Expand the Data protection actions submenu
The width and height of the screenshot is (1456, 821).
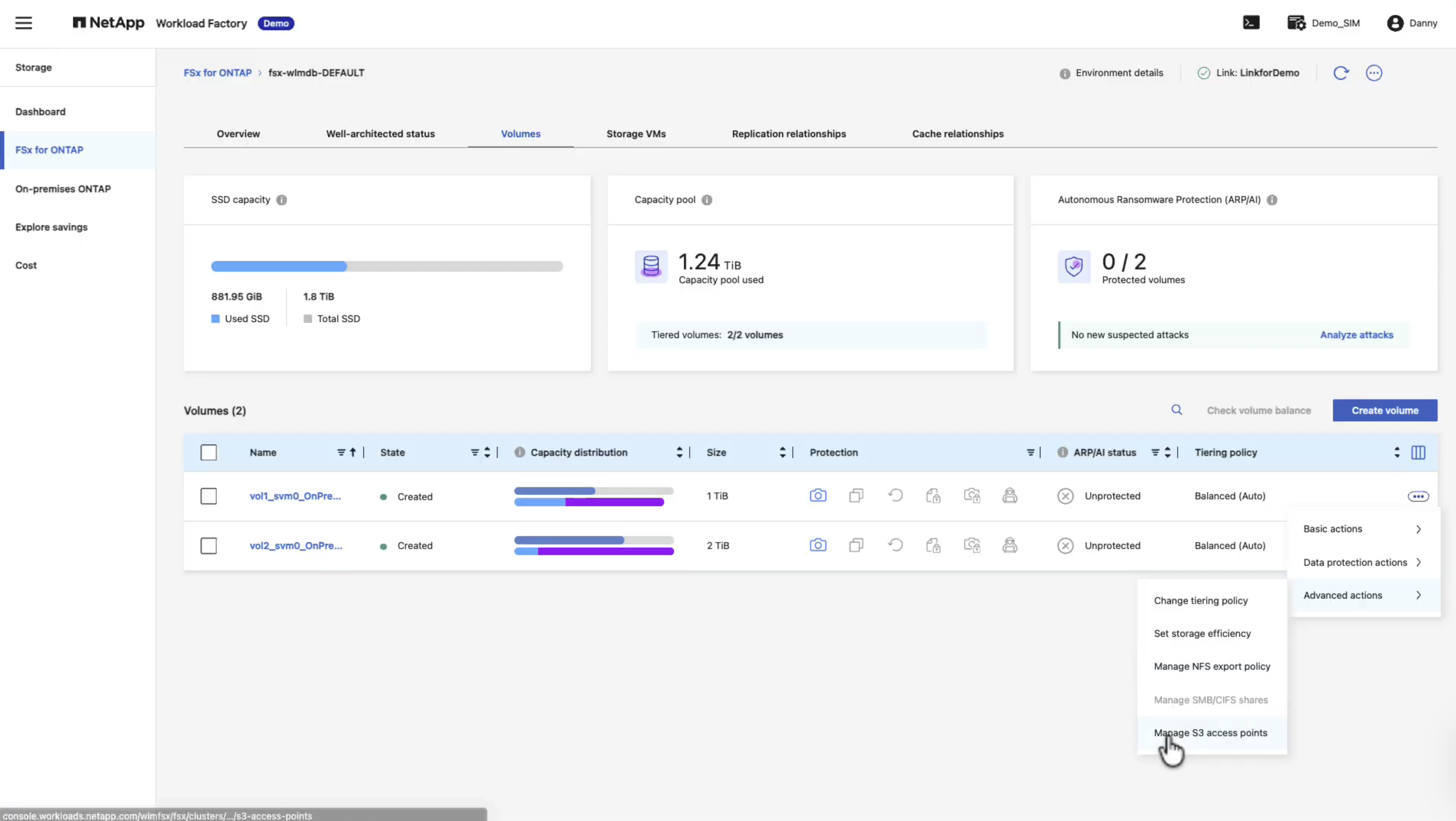point(1363,562)
